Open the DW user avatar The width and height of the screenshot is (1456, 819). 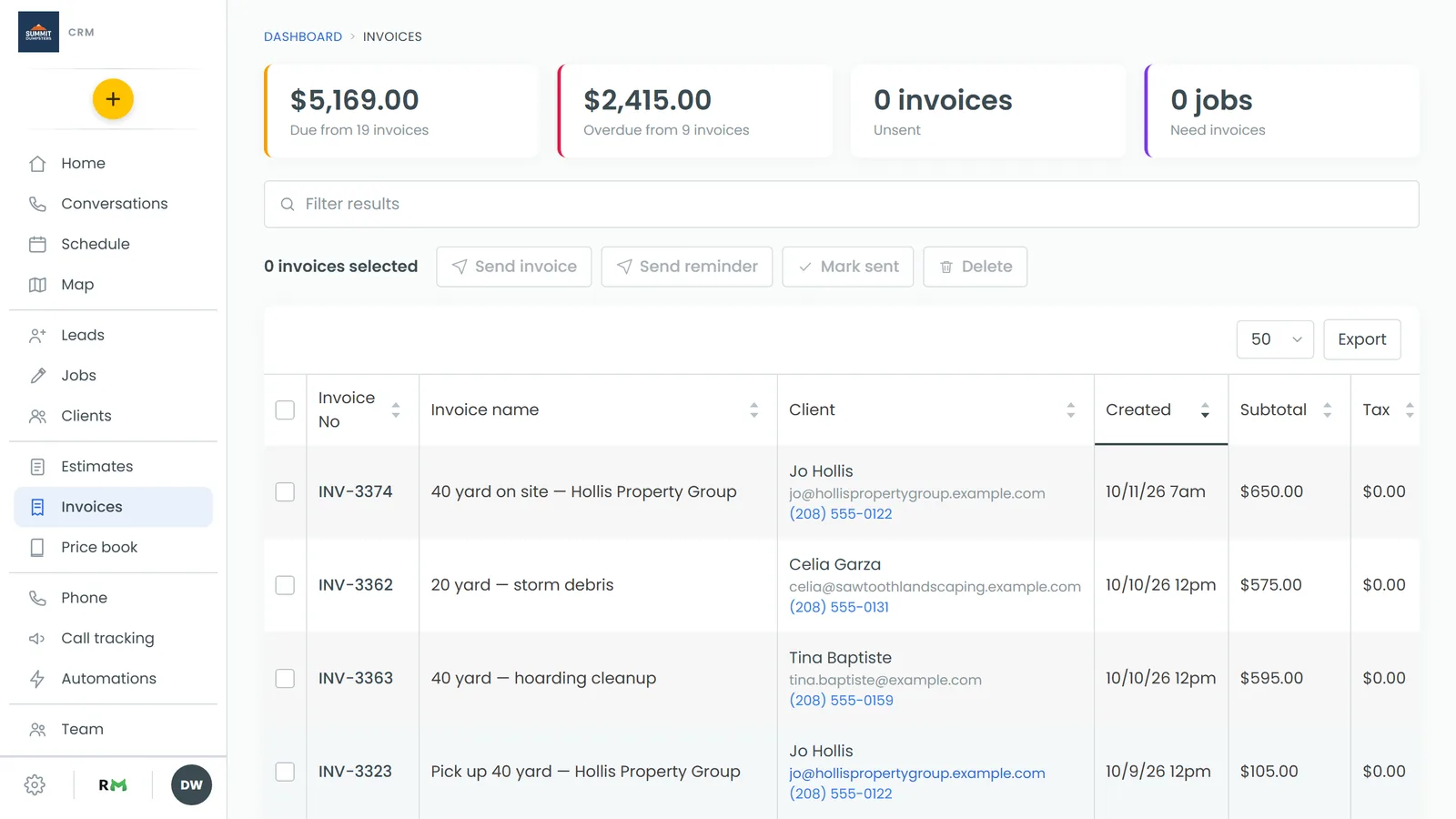(191, 785)
